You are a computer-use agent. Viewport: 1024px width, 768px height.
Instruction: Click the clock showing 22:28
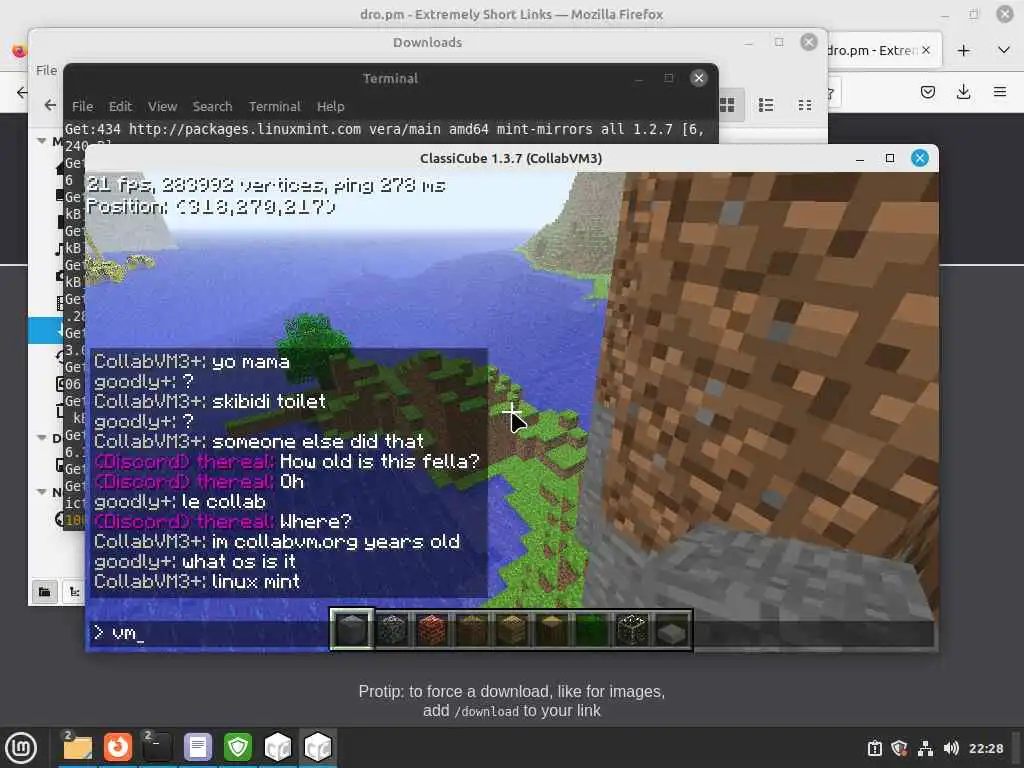coord(985,748)
